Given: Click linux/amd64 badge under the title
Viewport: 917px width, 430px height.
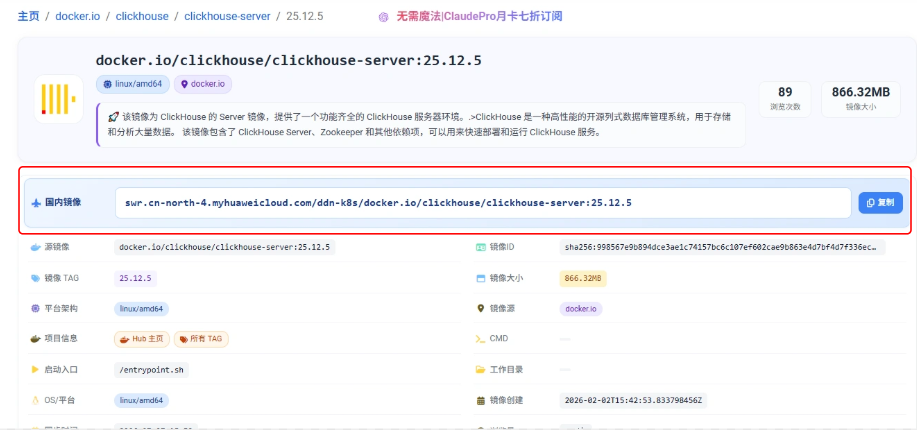Looking at the screenshot, I should point(133,84).
